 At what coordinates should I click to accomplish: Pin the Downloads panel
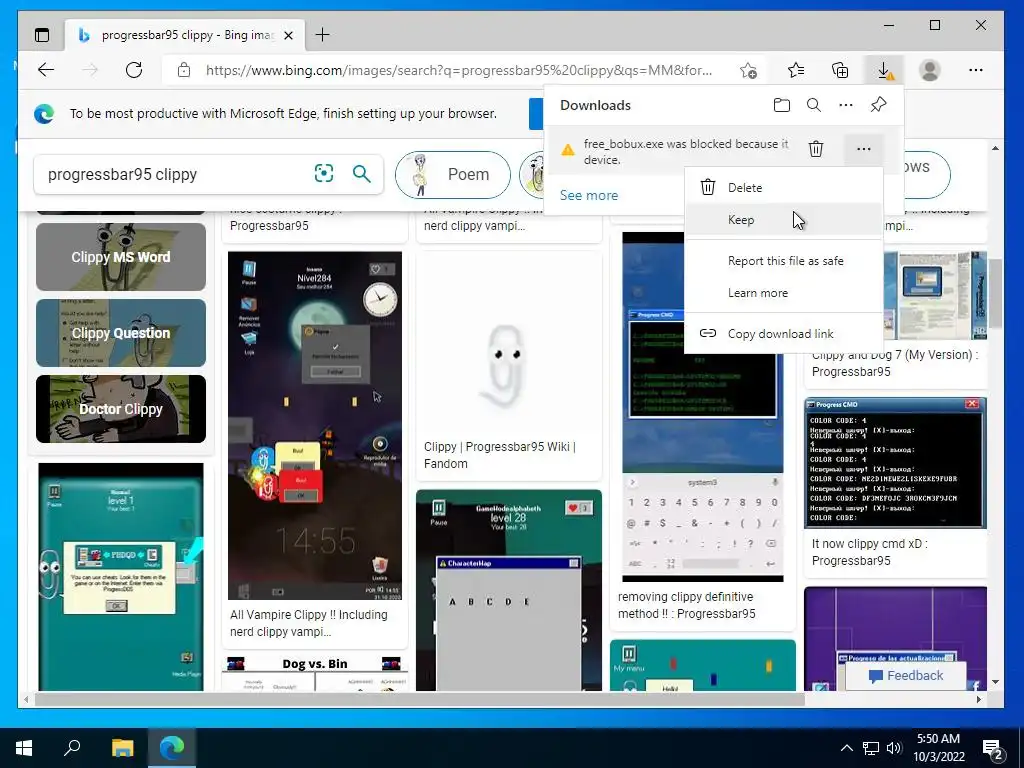tap(878, 105)
